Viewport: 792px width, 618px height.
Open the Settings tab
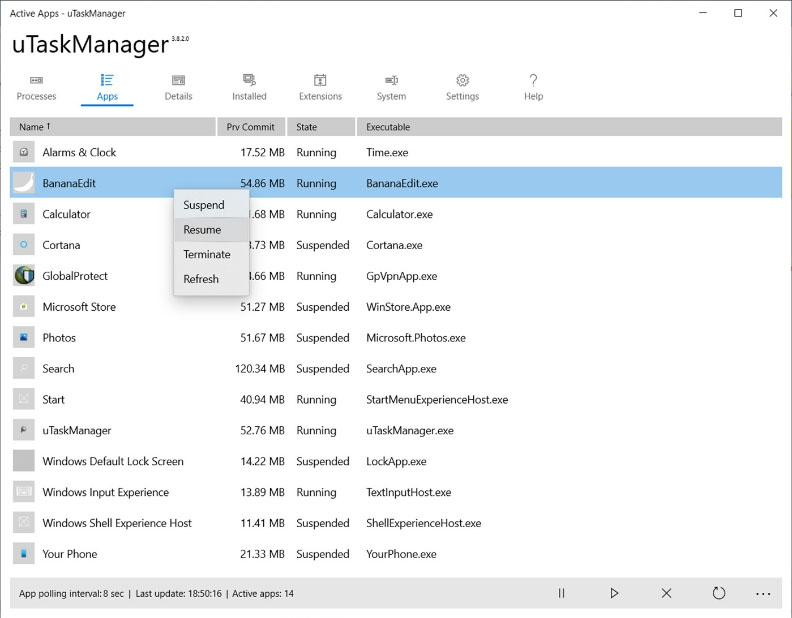[462, 88]
